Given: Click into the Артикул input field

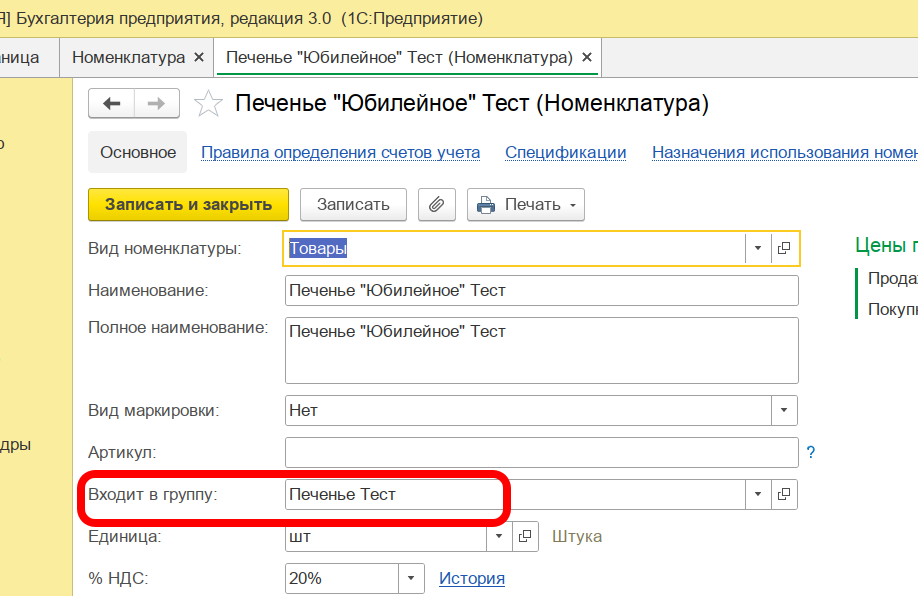Looking at the screenshot, I should click(x=541, y=453).
